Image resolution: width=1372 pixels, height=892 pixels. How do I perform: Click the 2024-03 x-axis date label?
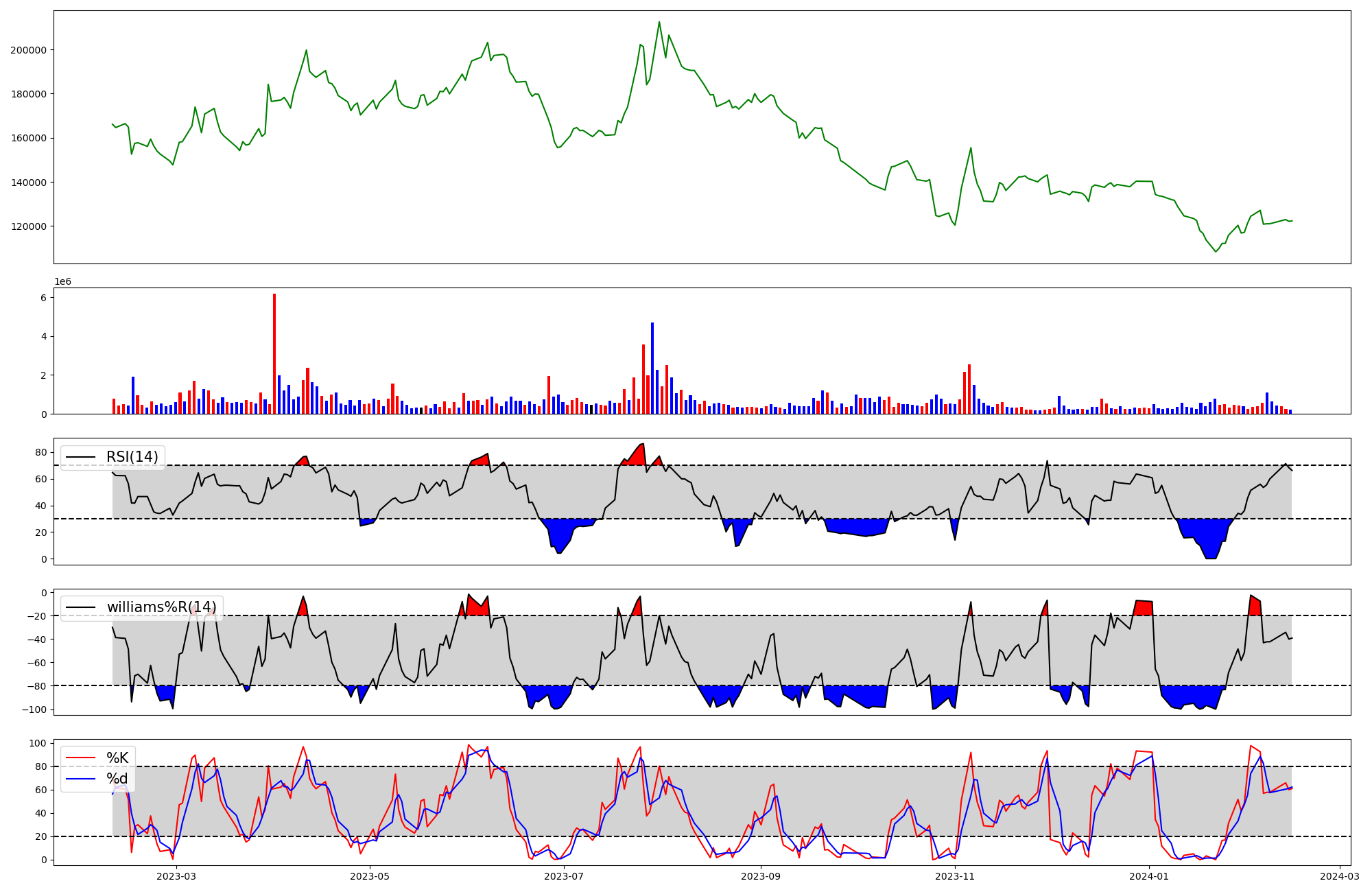coord(1340,876)
